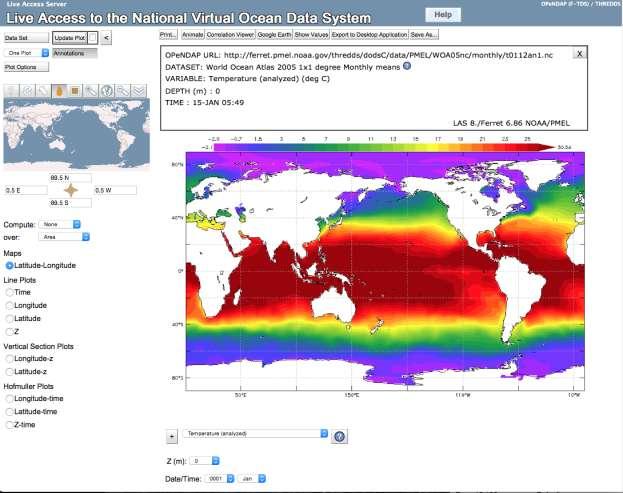The width and height of the screenshot is (623, 493).
Task: Click Show Values in the toolbar
Action: click(312, 35)
